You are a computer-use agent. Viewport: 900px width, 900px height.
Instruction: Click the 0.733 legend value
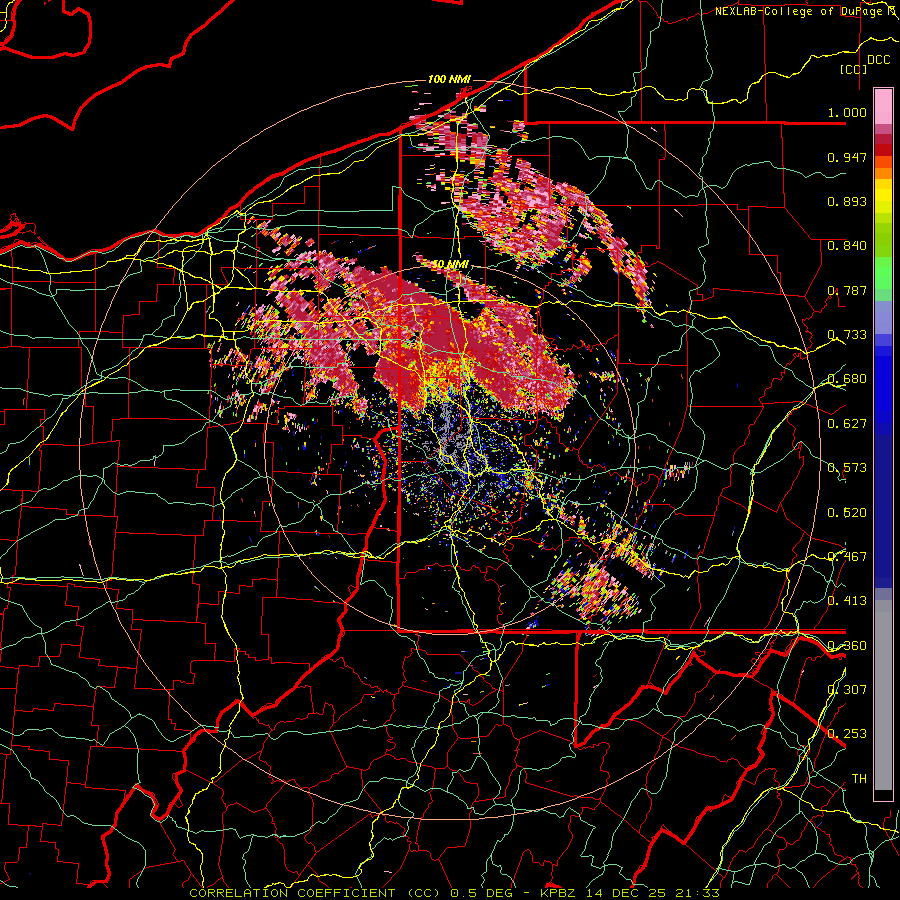(847, 335)
